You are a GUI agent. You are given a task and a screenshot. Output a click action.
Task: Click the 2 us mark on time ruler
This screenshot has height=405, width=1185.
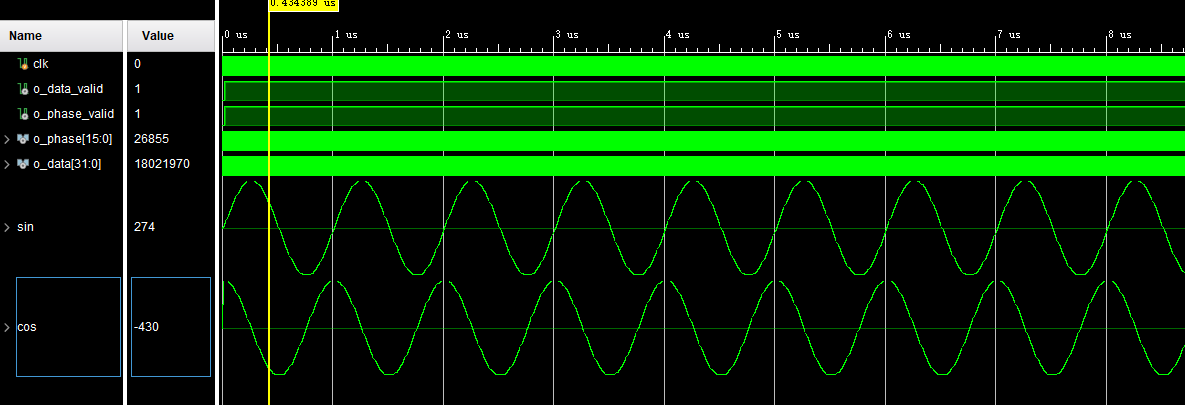click(456, 35)
